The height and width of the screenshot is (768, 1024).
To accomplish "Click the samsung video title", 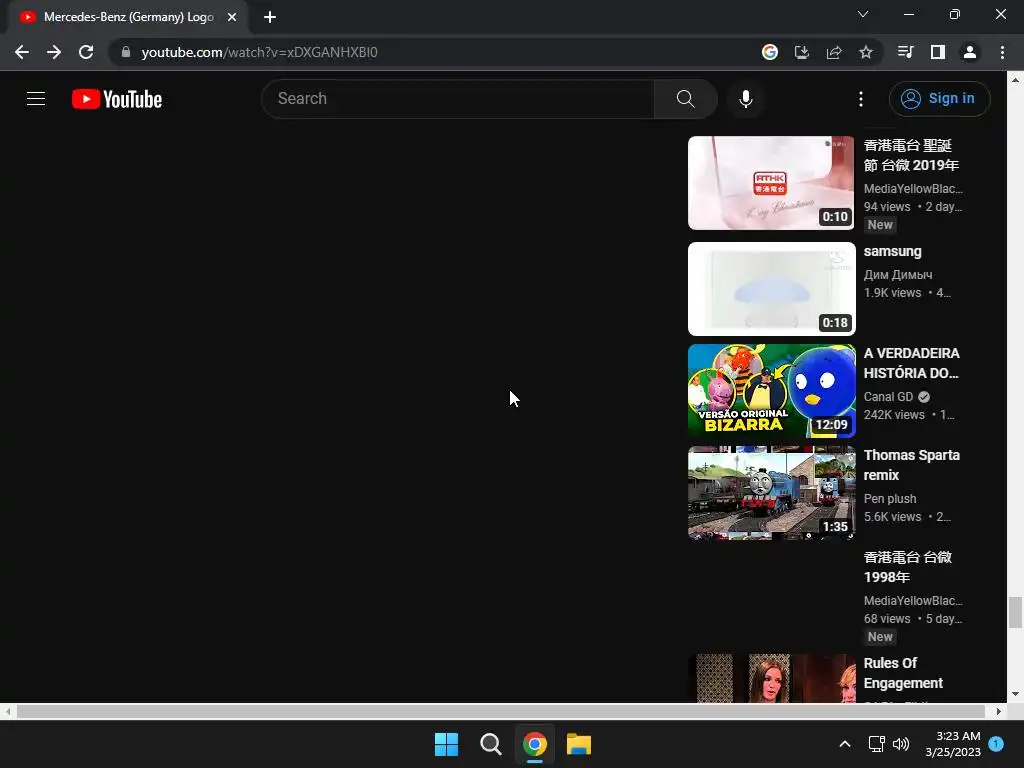I will [892, 251].
